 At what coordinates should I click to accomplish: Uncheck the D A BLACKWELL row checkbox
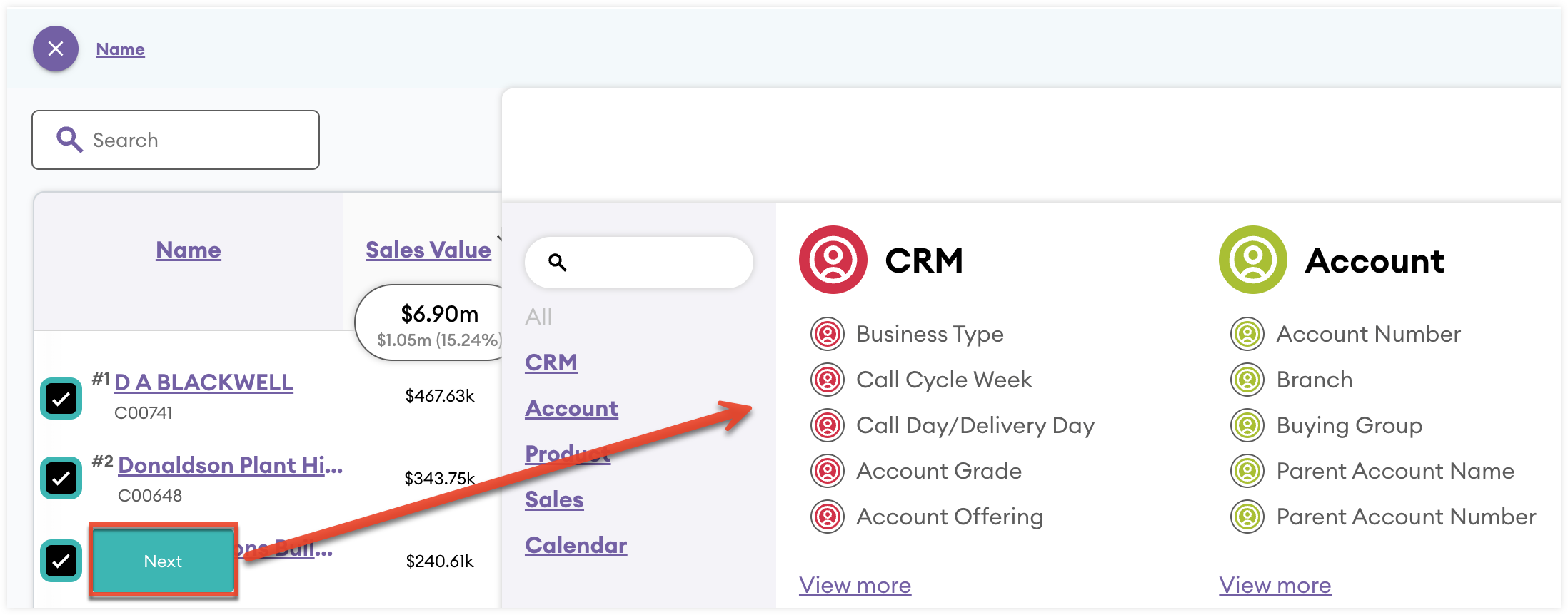click(61, 398)
